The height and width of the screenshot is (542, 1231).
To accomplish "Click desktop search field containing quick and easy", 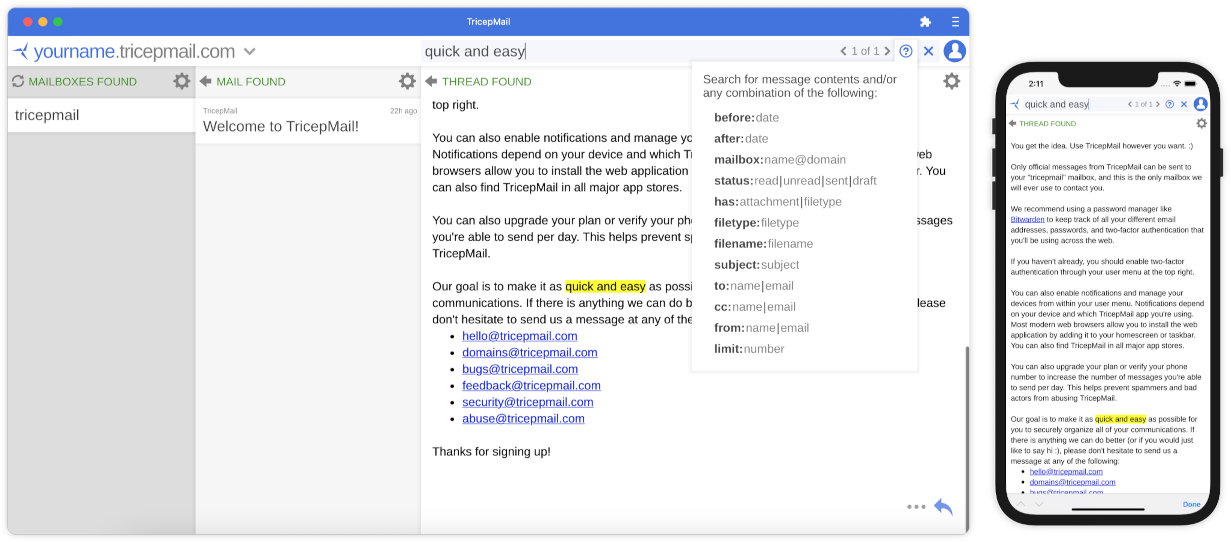I will pos(628,51).
